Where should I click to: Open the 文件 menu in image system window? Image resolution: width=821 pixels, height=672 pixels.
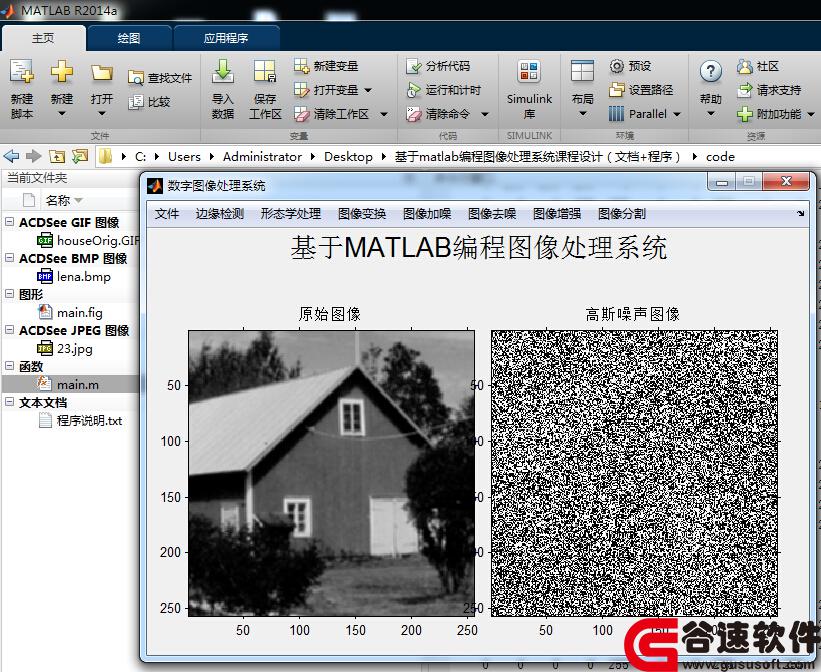click(167, 214)
